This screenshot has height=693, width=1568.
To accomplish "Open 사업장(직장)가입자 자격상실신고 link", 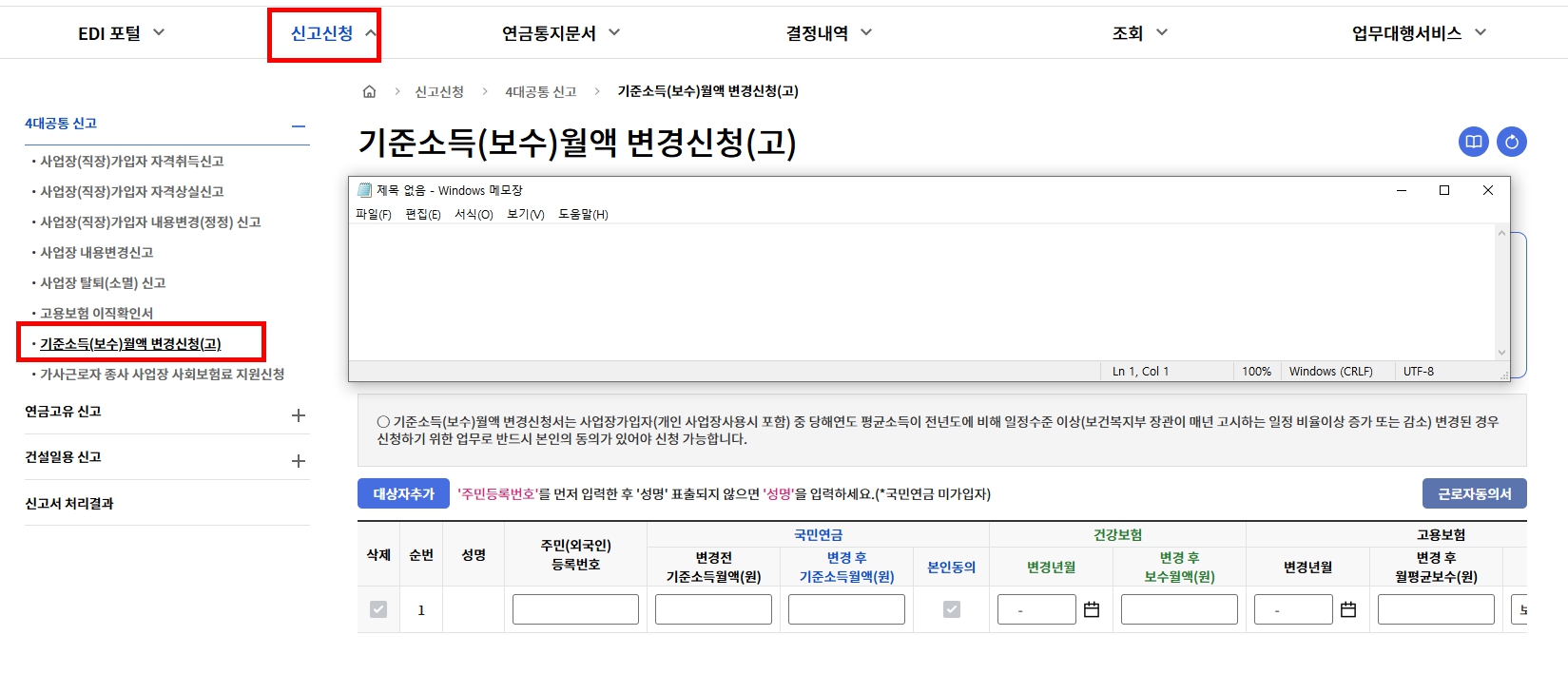I will [x=131, y=192].
